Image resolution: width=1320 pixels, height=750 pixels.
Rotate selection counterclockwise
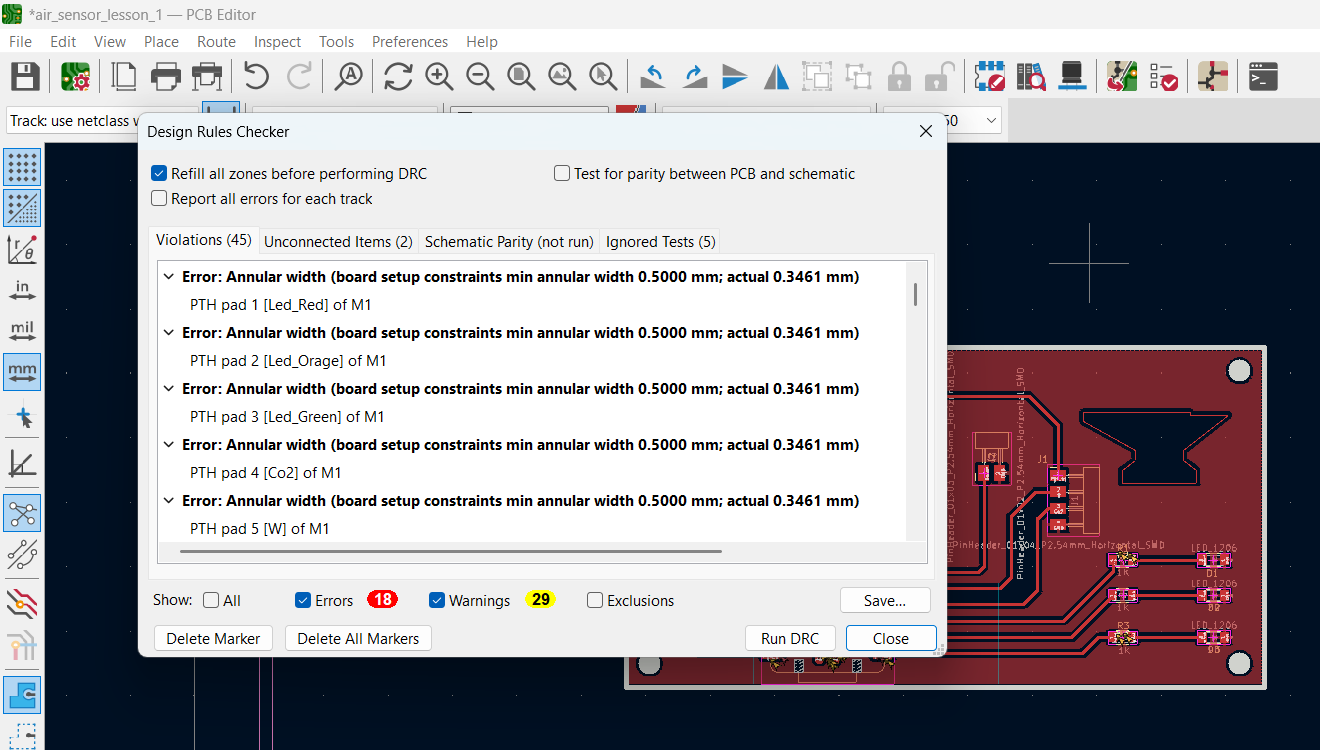click(653, 76)
